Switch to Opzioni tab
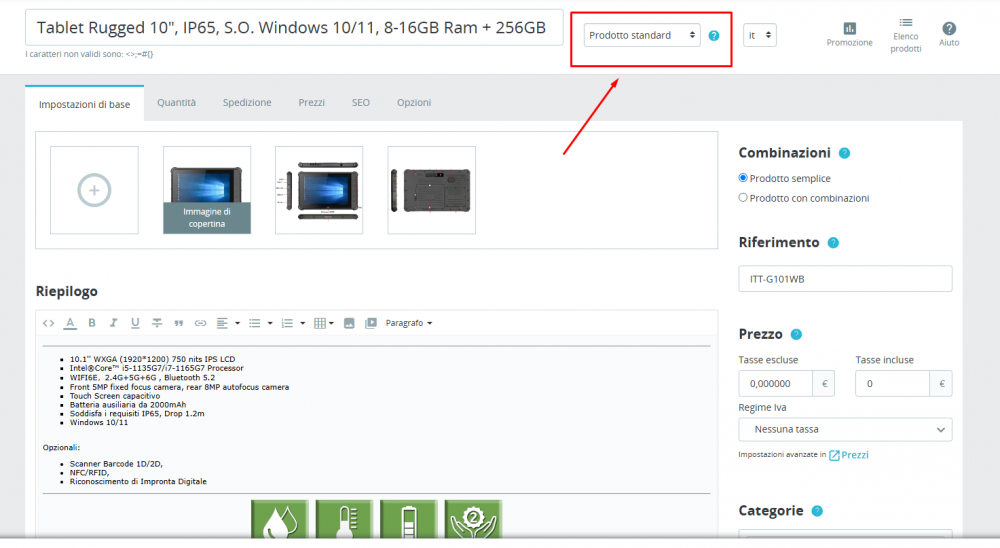The height and width of the screenshot is (548, 1000). click(414, 103)
